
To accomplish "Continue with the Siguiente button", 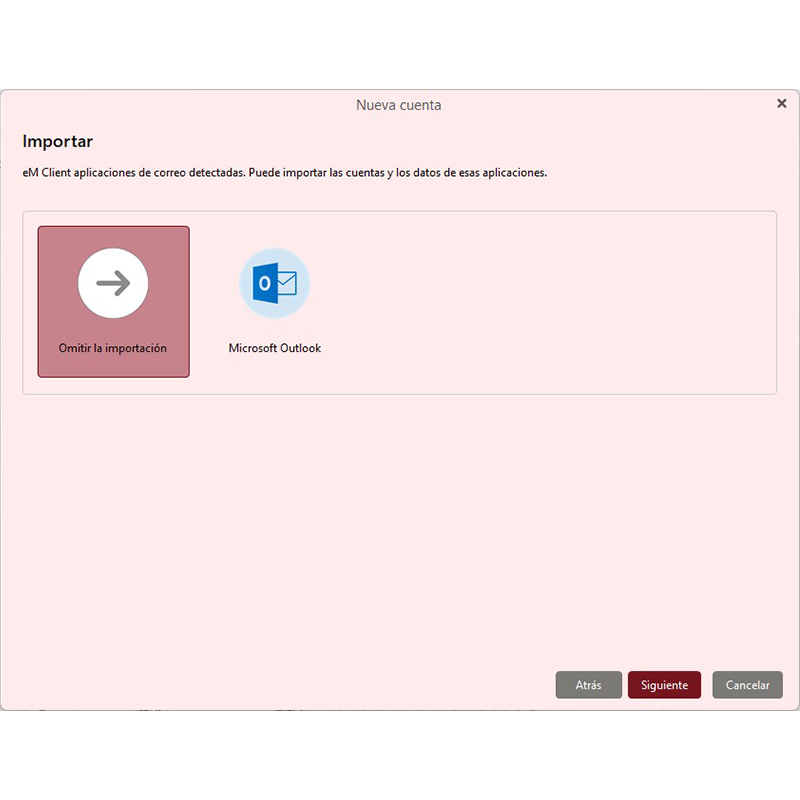I will (x=664, y=685).
